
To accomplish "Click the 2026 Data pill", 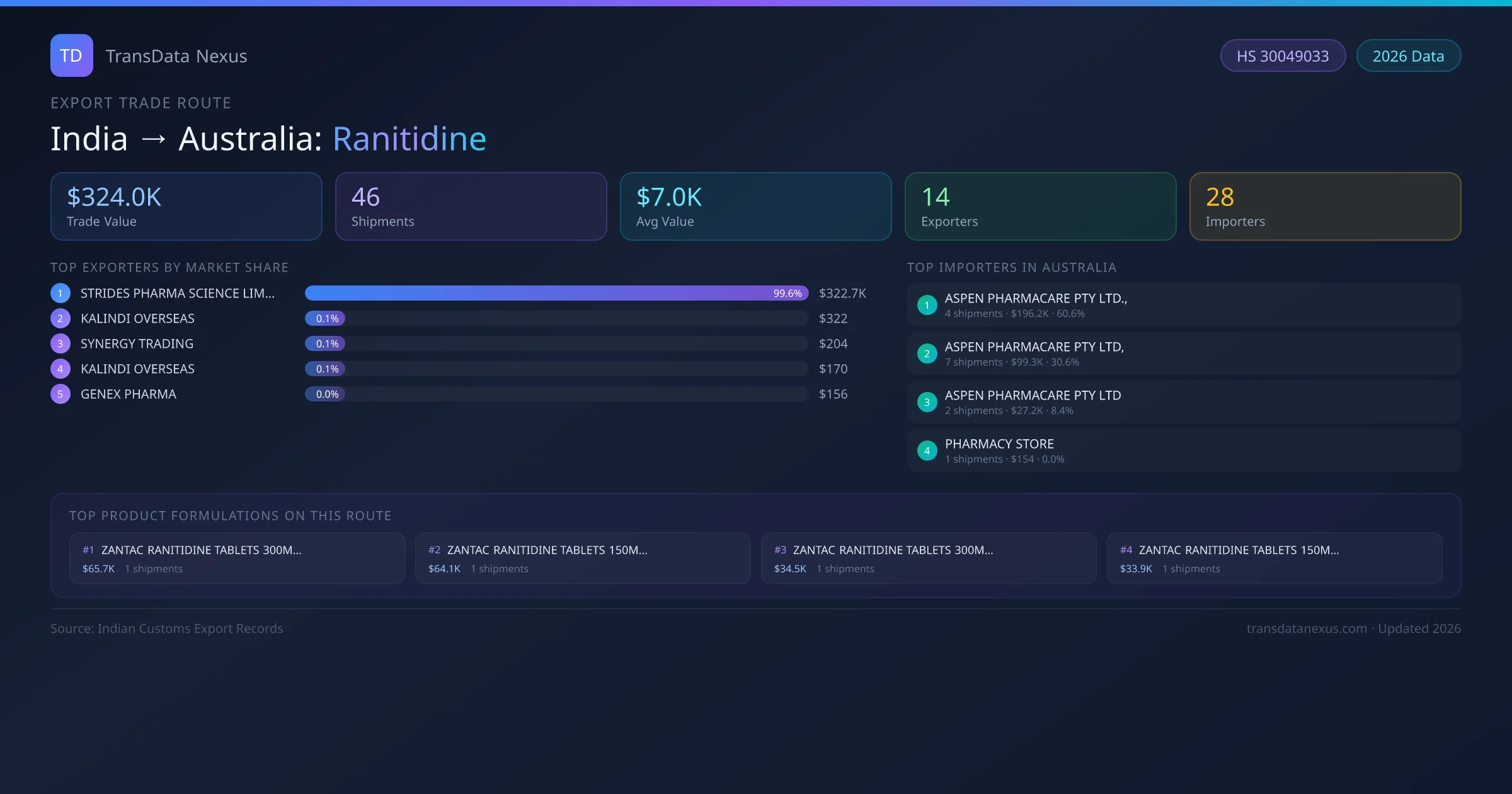I will [x=1408, y=56].
